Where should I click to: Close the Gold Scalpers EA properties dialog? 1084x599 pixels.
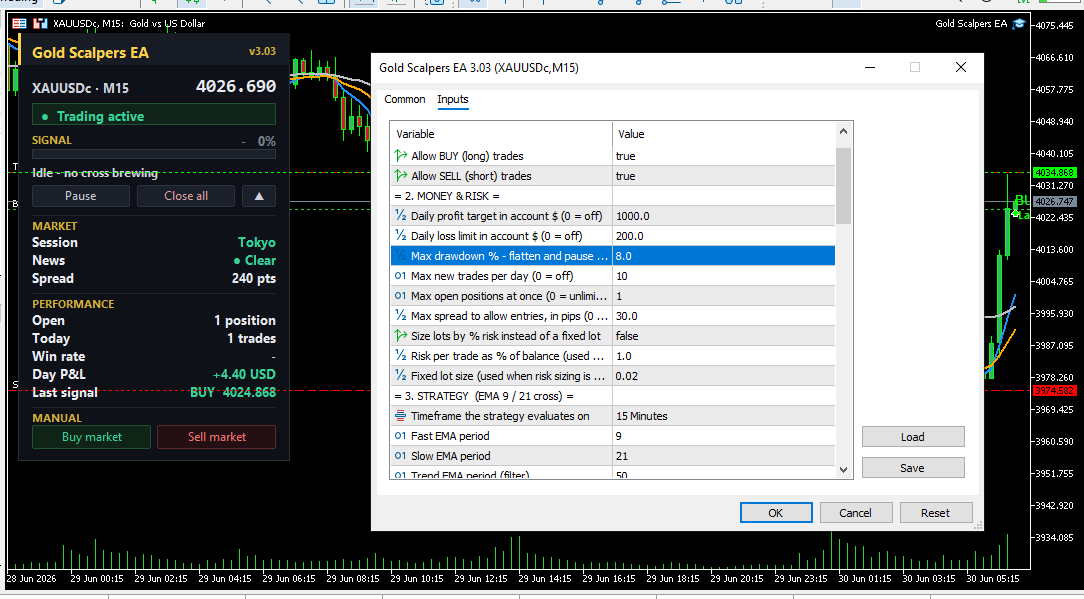960,67
